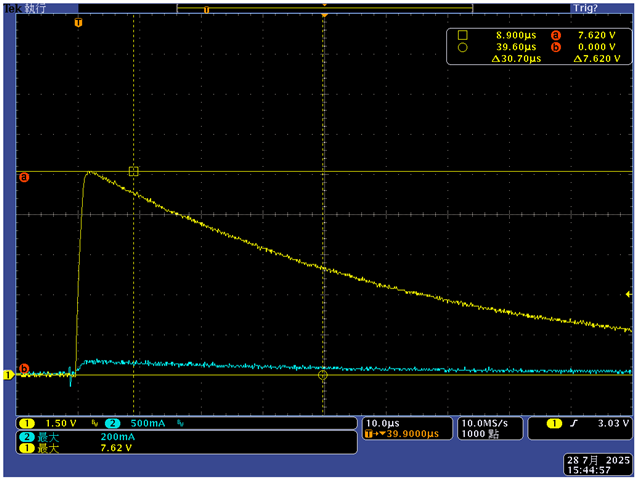This screenshot has height=480, width=639.
Task: Click the circle vertical cursor handle
Action: pos(323,375)
